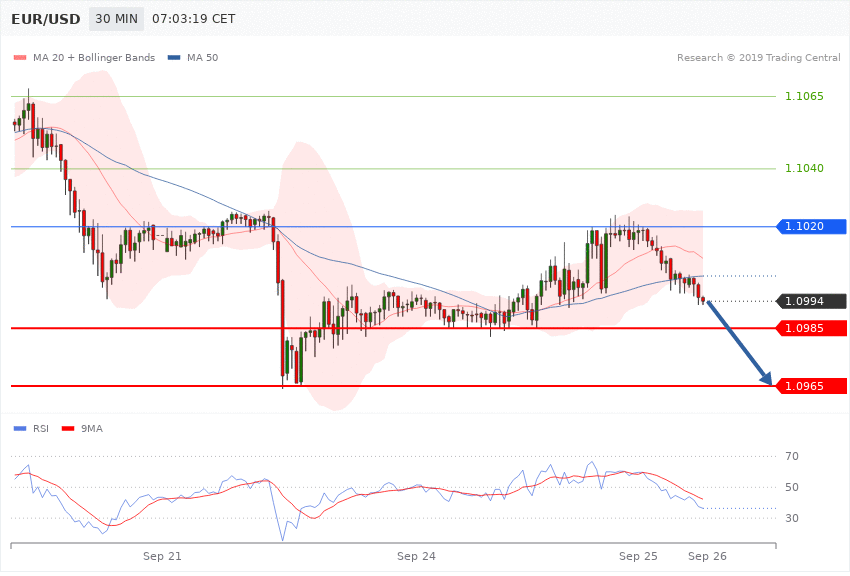Image resolution: width=850 pixels, height=576 pixels.
Task: Click the 1.1040 resistance level label
Action: (x=804, y=169)
